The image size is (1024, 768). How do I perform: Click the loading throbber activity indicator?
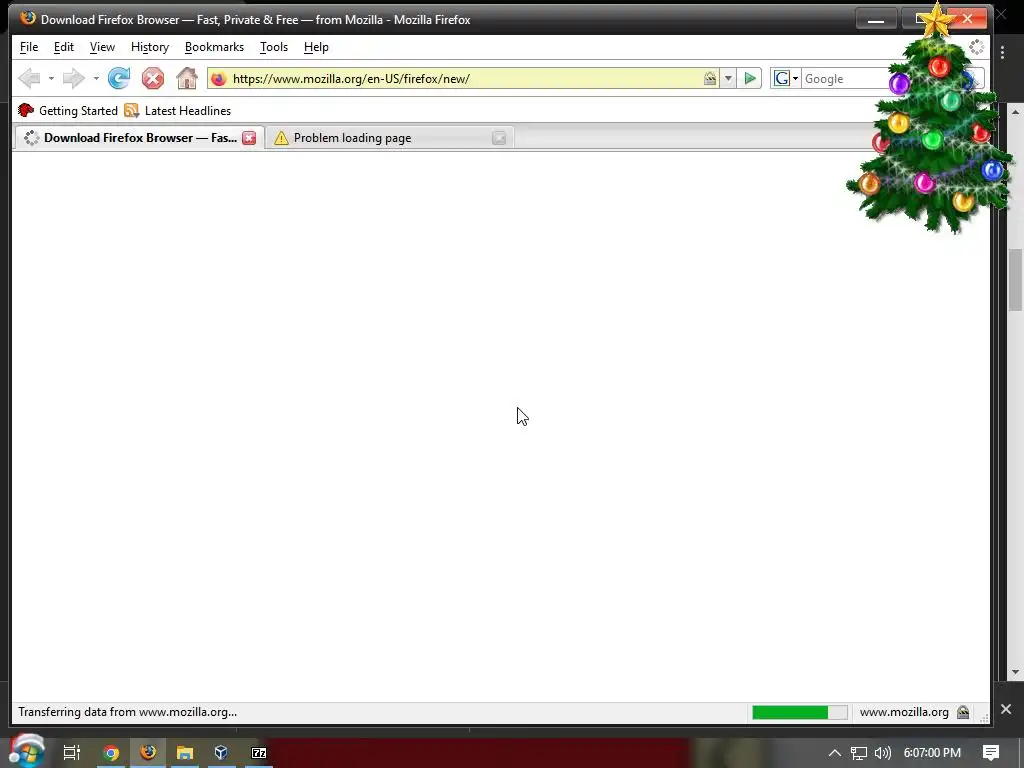(976, 47)
